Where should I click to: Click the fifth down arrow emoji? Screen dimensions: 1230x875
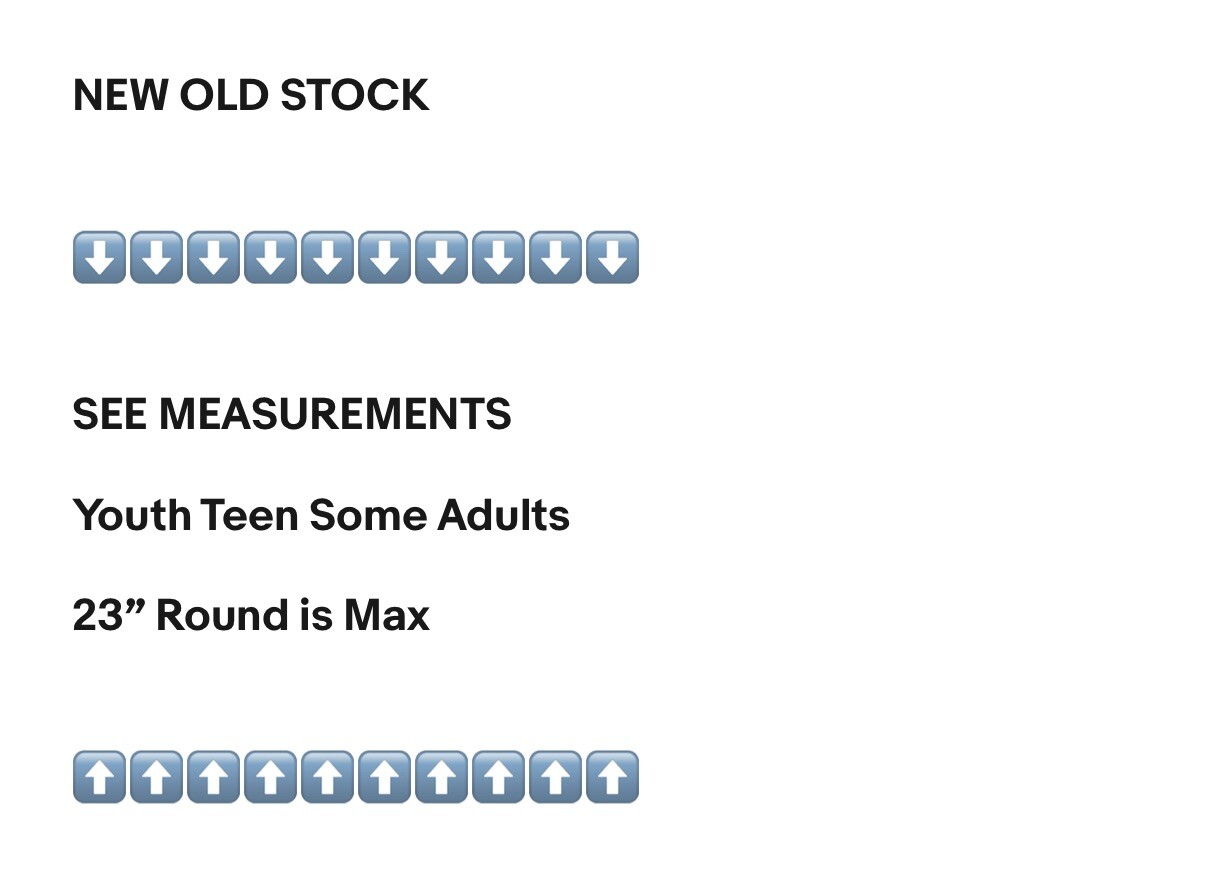tap(327, 257)
